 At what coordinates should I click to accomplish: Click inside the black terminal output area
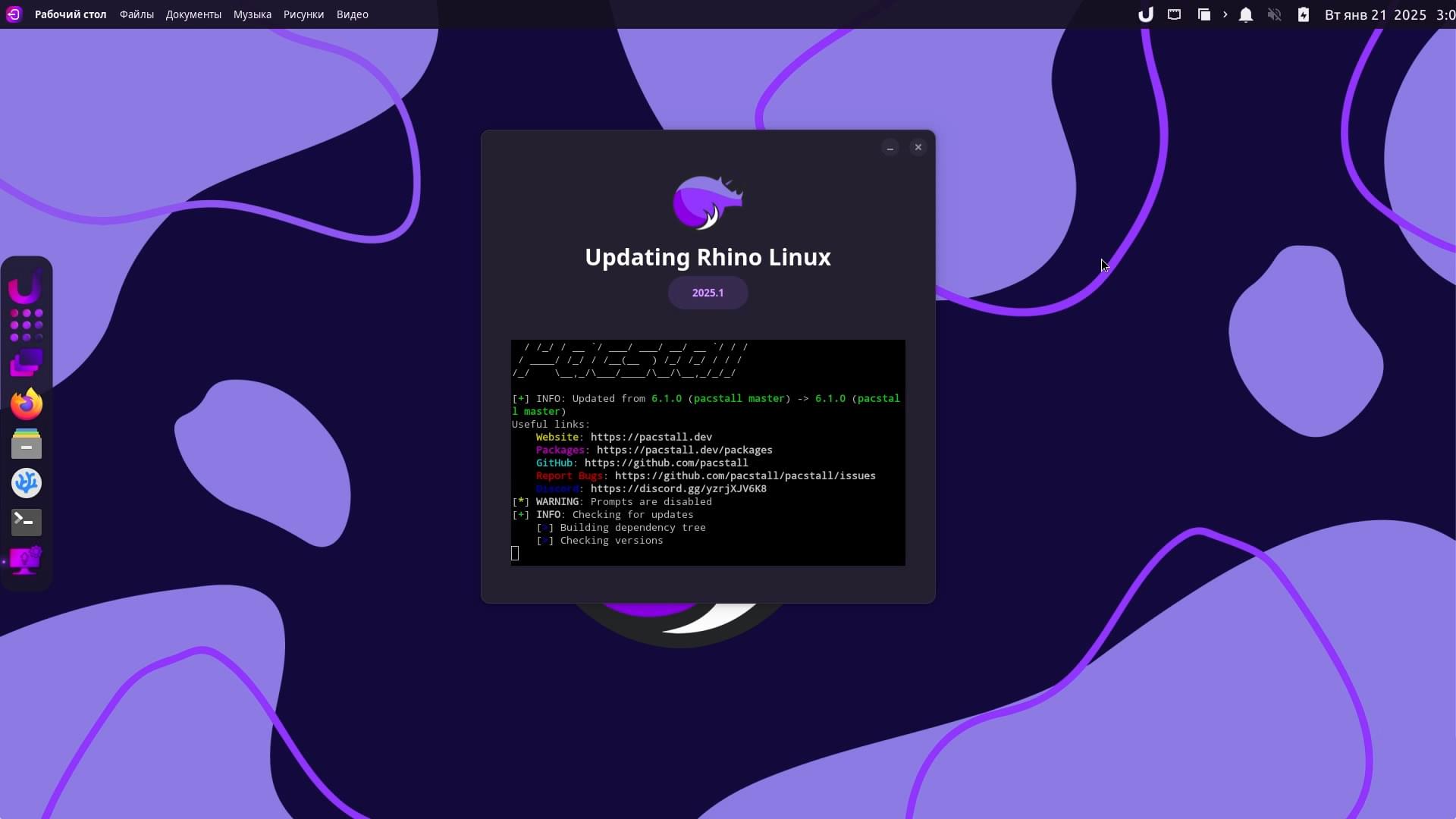pyautogui.click(x=708, y=452)
